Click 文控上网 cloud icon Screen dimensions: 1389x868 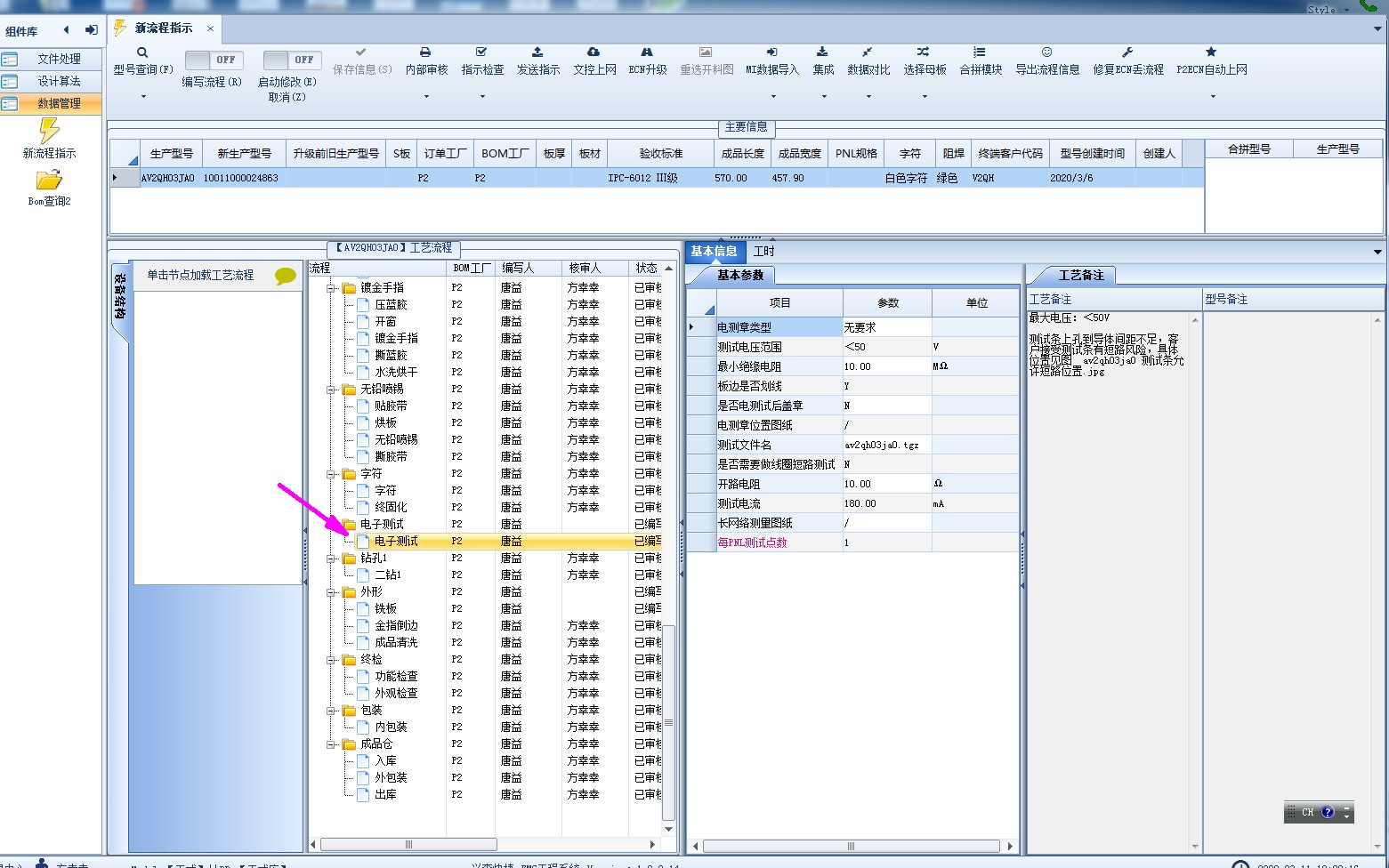(x=594, y=52)
